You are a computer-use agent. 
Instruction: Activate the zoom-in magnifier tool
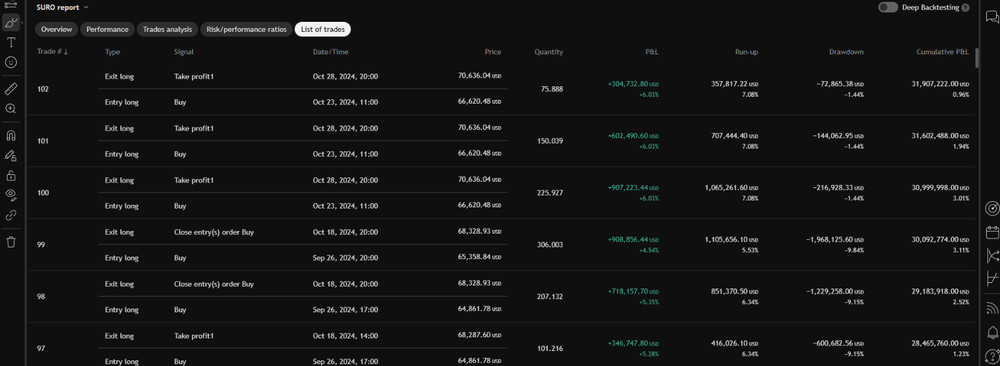[10, 108]
